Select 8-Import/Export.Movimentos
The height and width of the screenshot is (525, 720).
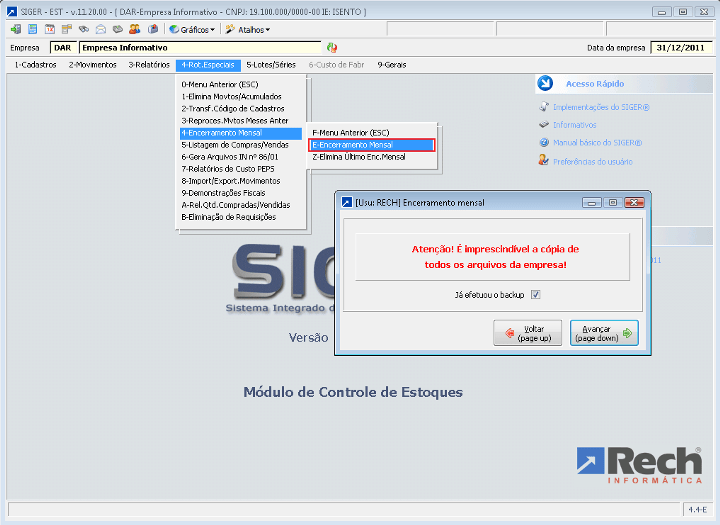[241, 181]
